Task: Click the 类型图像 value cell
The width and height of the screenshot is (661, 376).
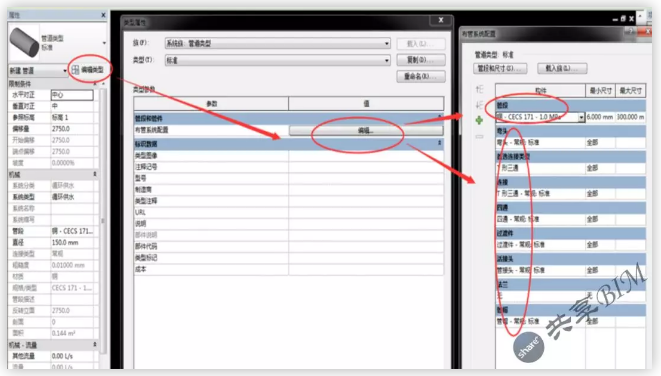Action: (x=366, y=156)
